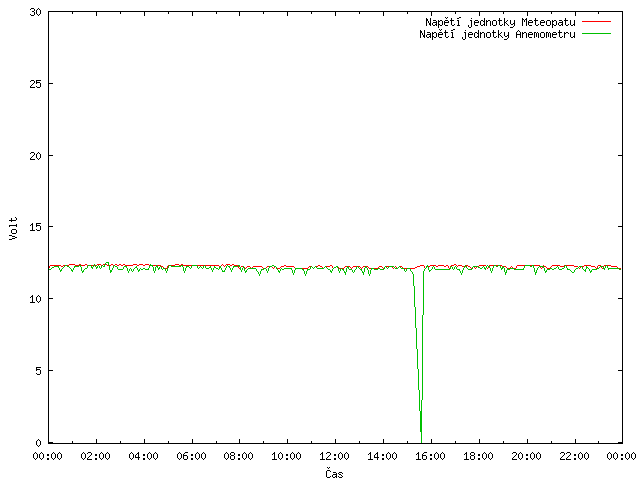Image resolution: width=640 pixels, height=480 pixels.
Task: Click the green Anemometru legend line sample
Action: pos(596,33)
